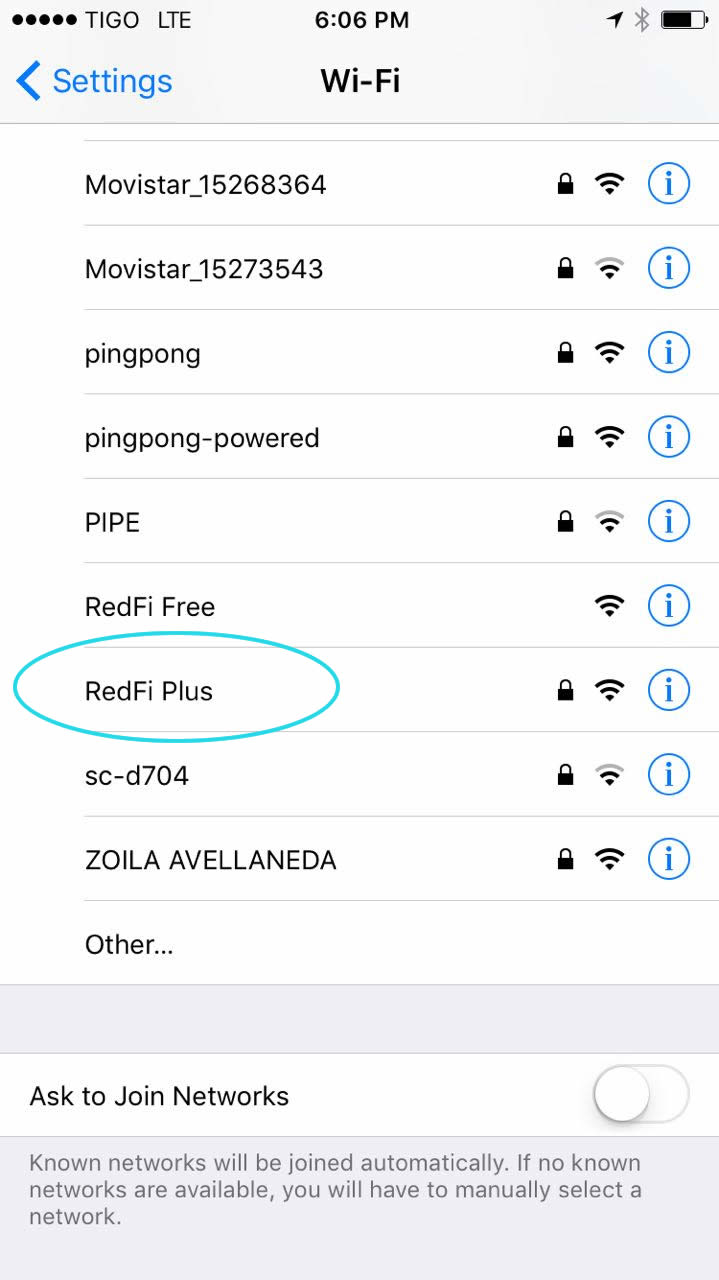This screenshot has height=1280, width=719.
Task: Go back to Settings
Action: (x=111, y=81)
